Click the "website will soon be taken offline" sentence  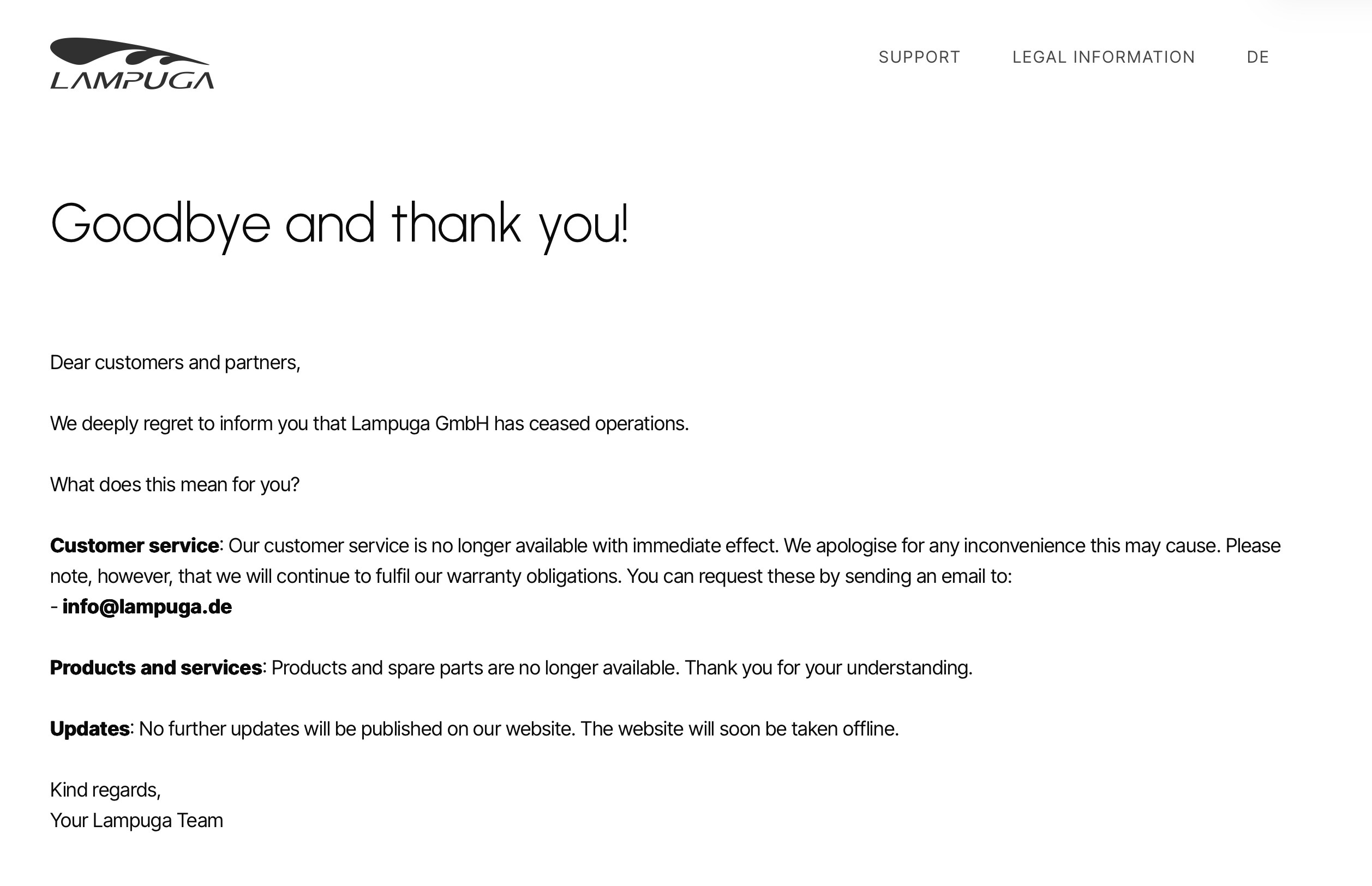(739, 728)
